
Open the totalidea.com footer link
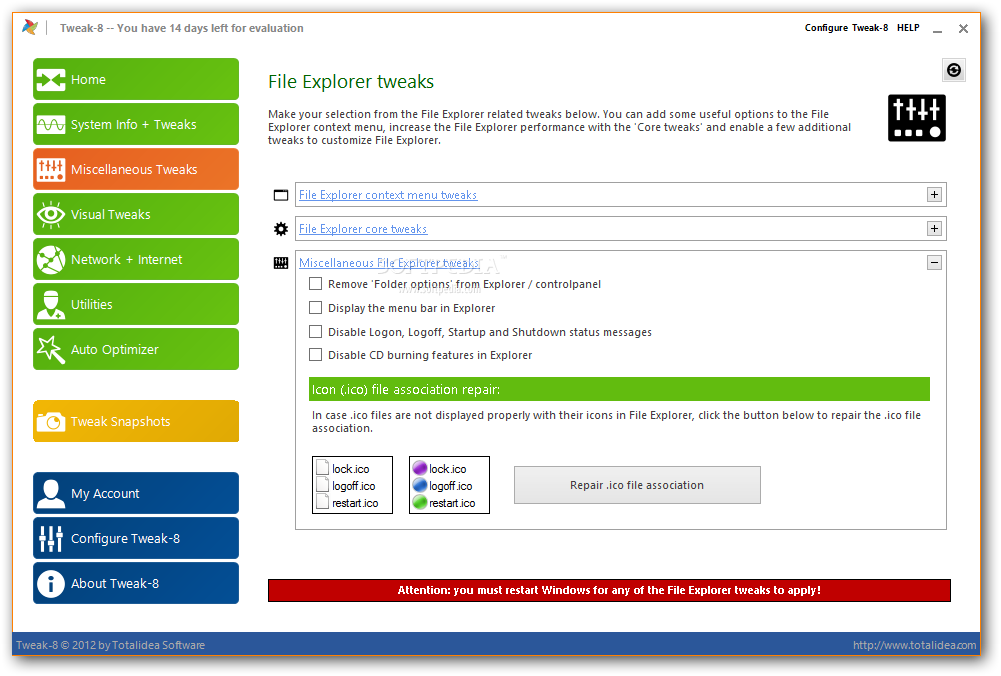pos(915,645)
